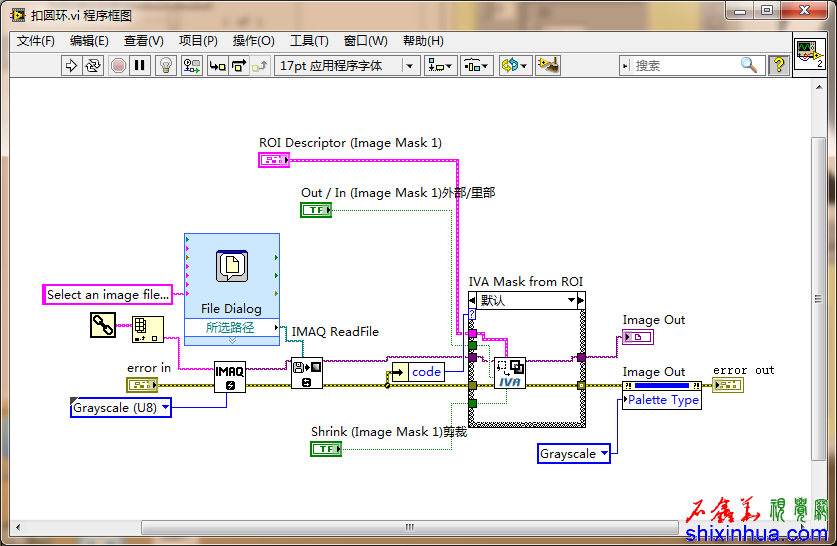Toggle the Shrink boolean terminal
Viewport: 837px width, 546px height.
[325, 449]
